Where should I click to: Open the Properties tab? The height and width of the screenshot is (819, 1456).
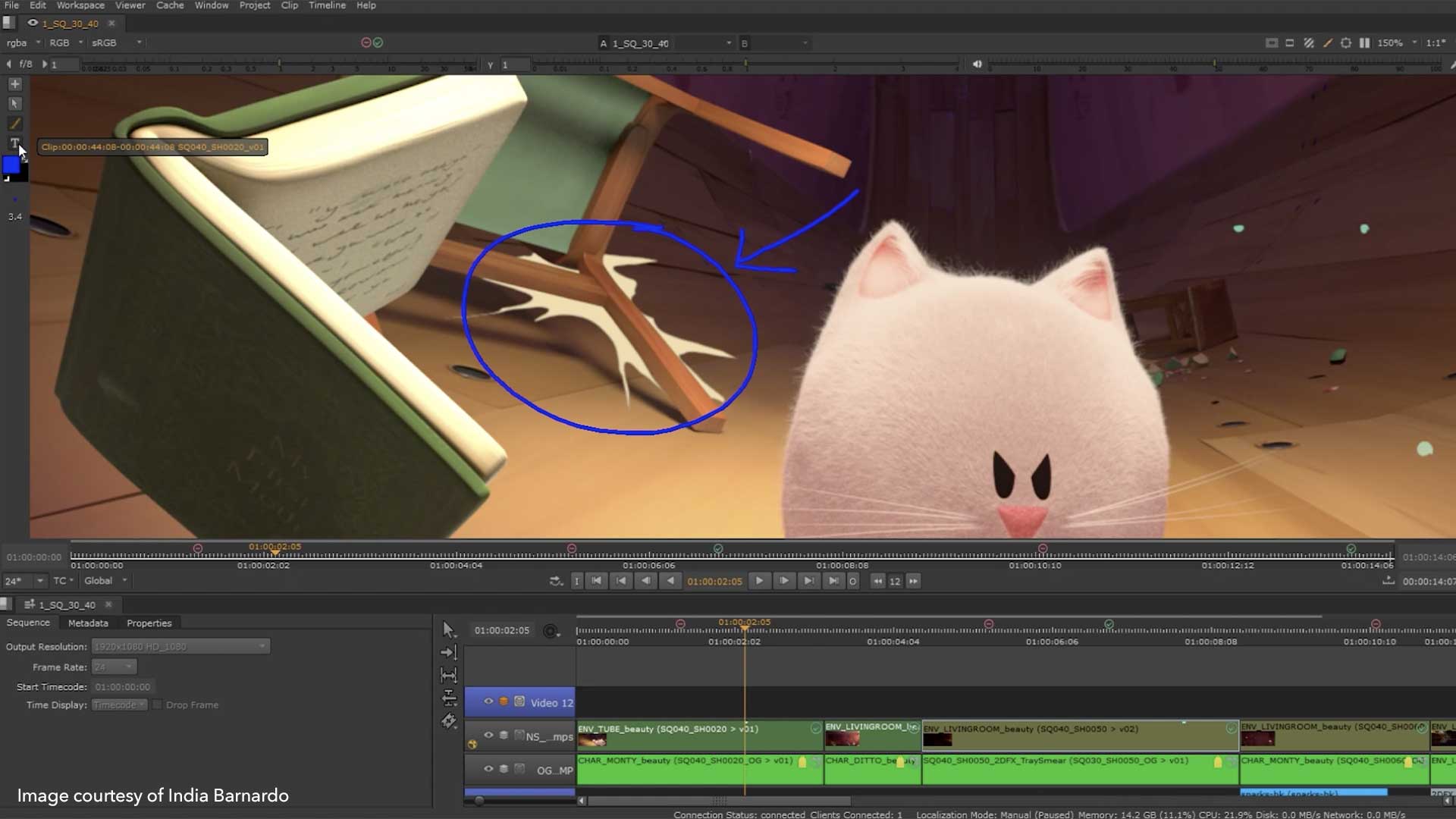(x=149, y=623)
